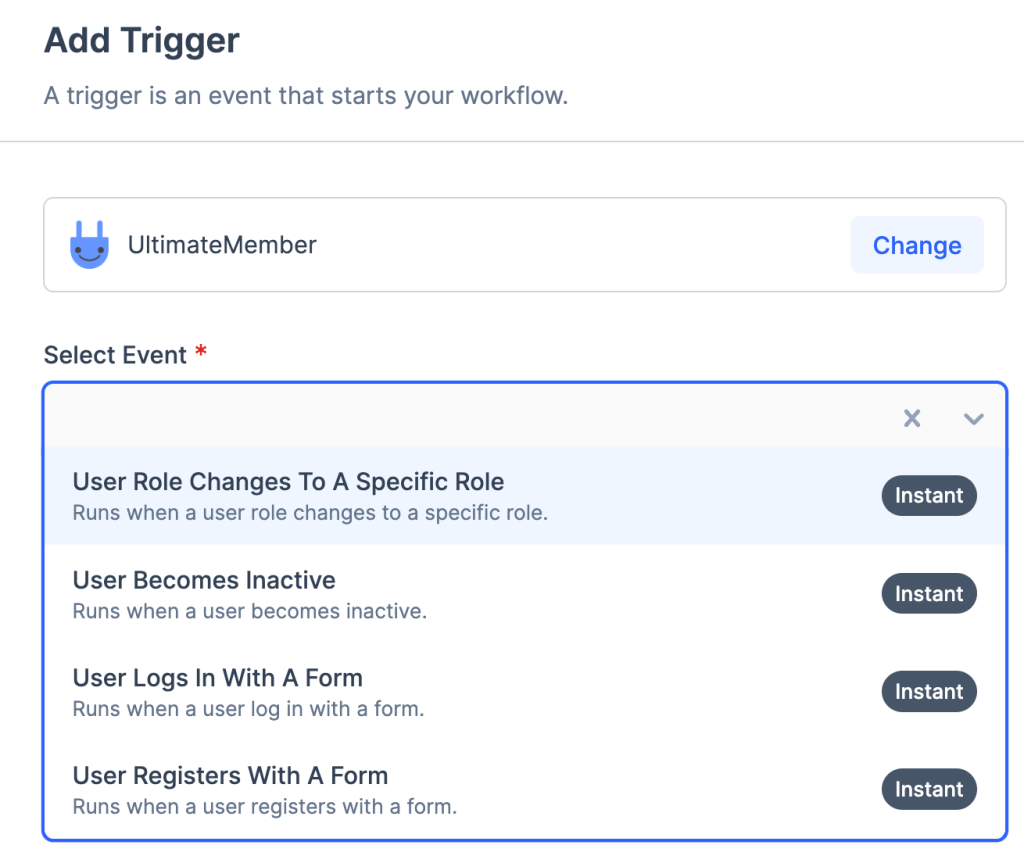This screenshot has width=1024, height=863.
Task: Collapse the event dropdown chevron
Action: coord(973,419)
